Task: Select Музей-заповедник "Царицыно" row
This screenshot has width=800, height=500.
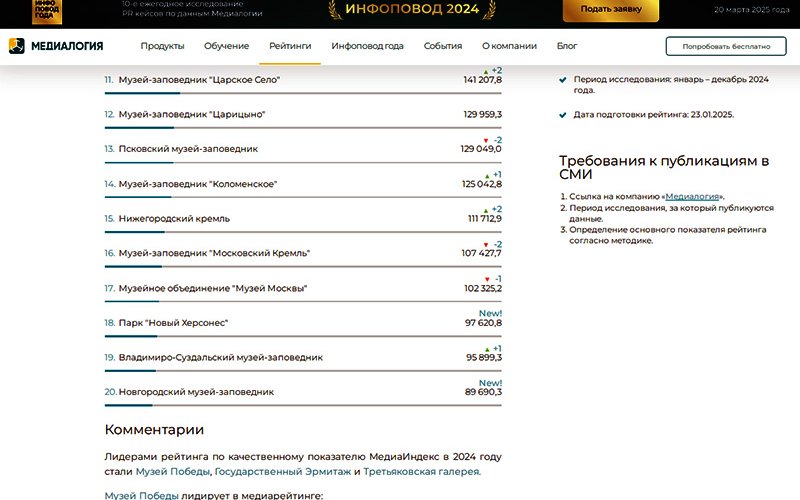Action: (303, 114)
